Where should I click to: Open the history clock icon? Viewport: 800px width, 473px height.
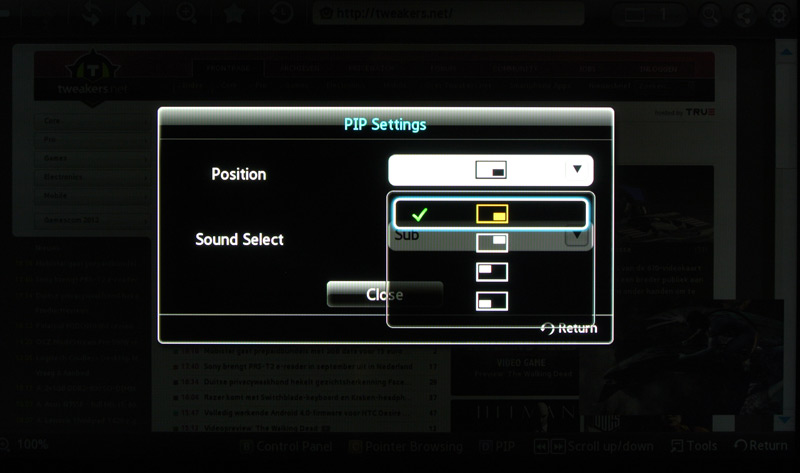click(281, 13)
